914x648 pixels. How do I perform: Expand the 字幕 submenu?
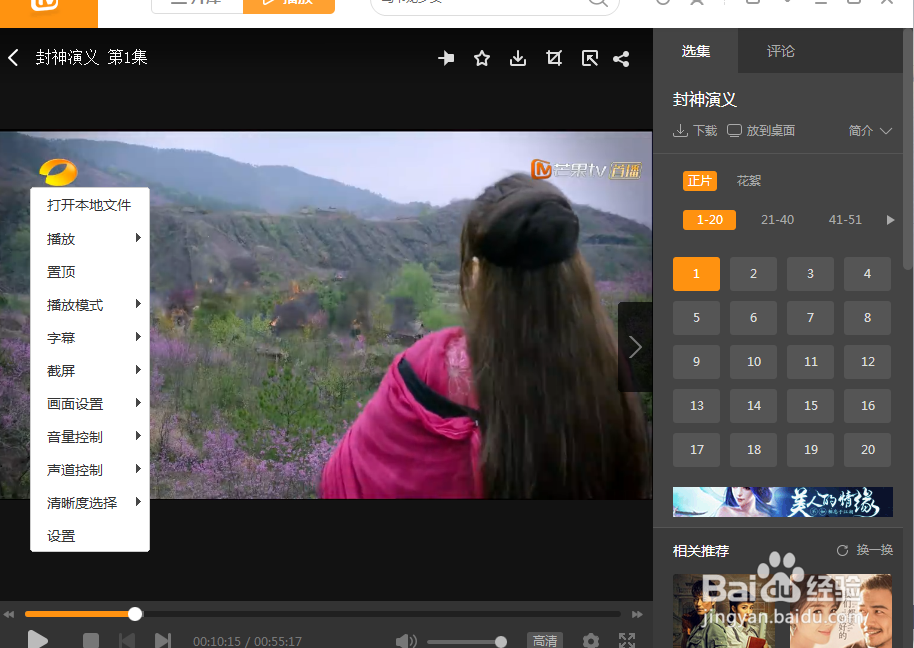[90, 337]
